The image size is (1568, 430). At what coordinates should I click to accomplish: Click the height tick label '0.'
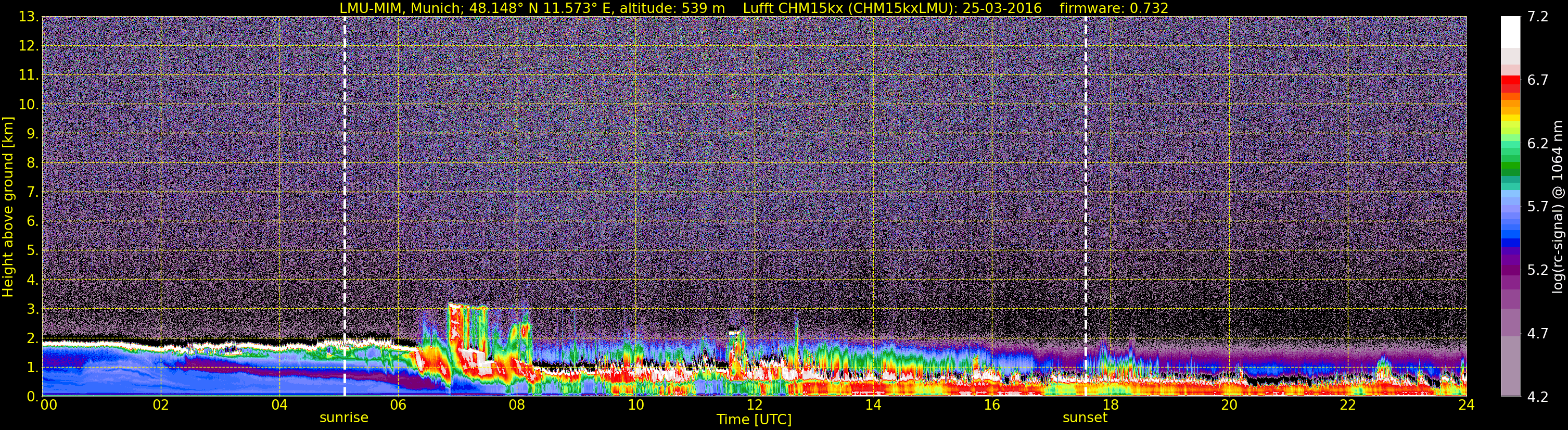[32, 396]
